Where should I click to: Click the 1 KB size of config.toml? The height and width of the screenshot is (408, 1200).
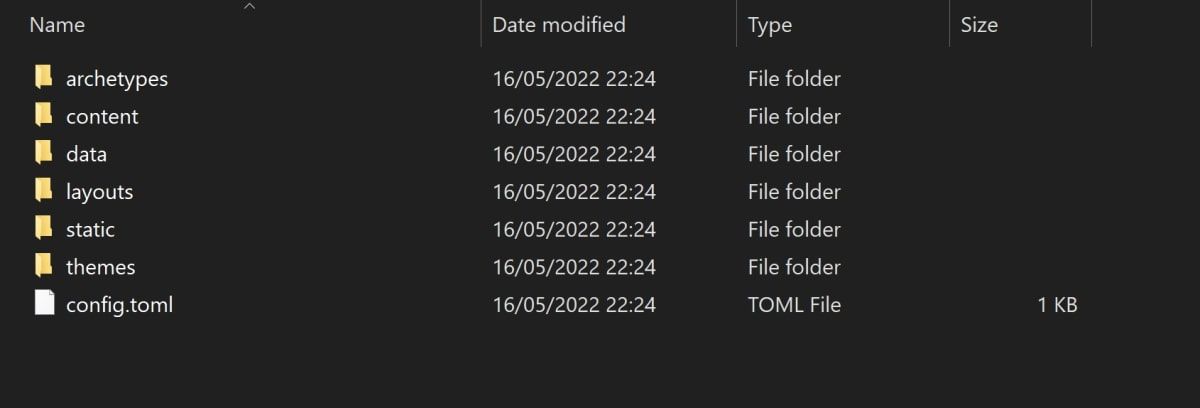point(1057,305)
